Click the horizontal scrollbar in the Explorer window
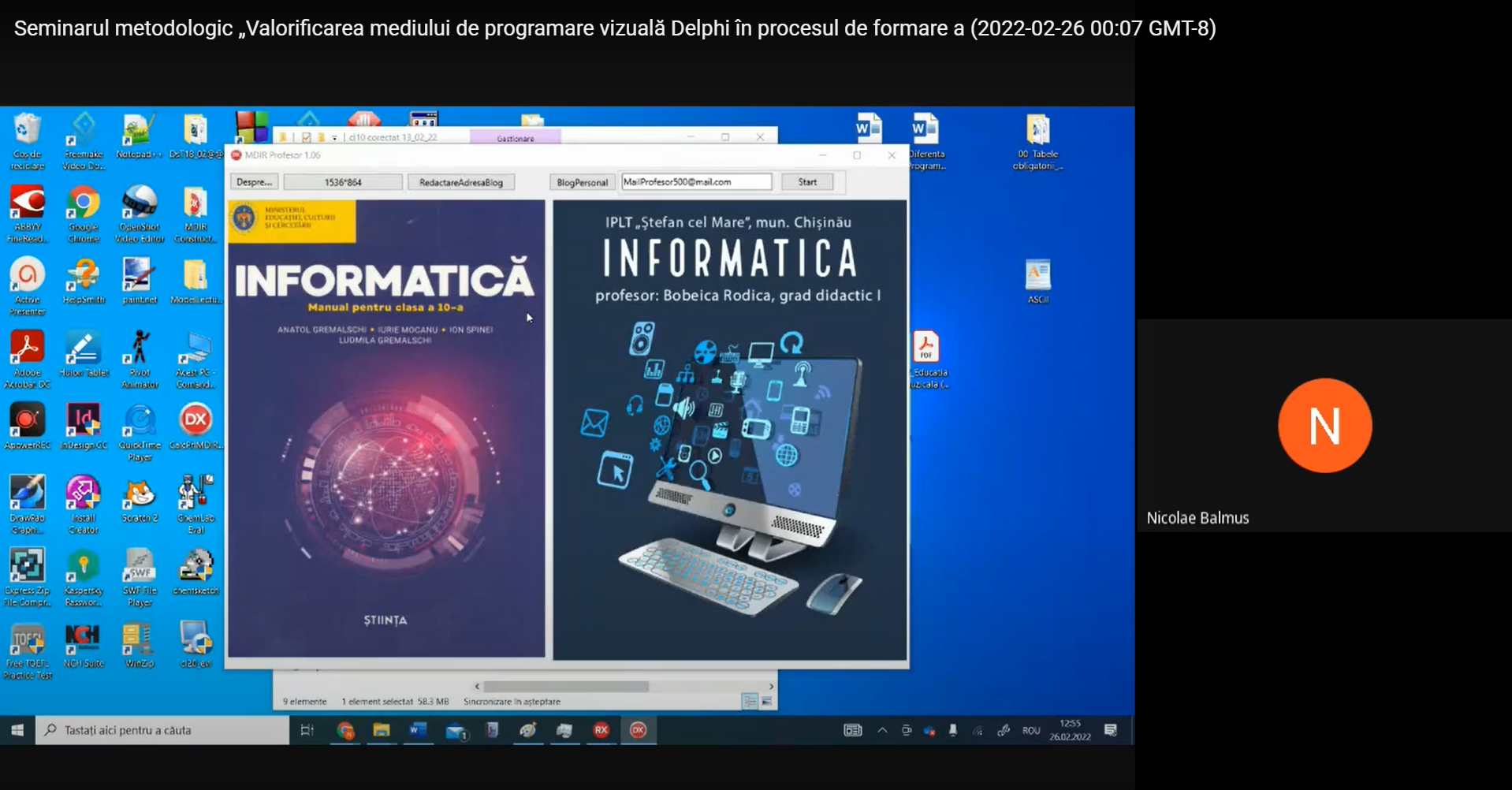Screen dimensions: 1512x790 click(566, 687)
